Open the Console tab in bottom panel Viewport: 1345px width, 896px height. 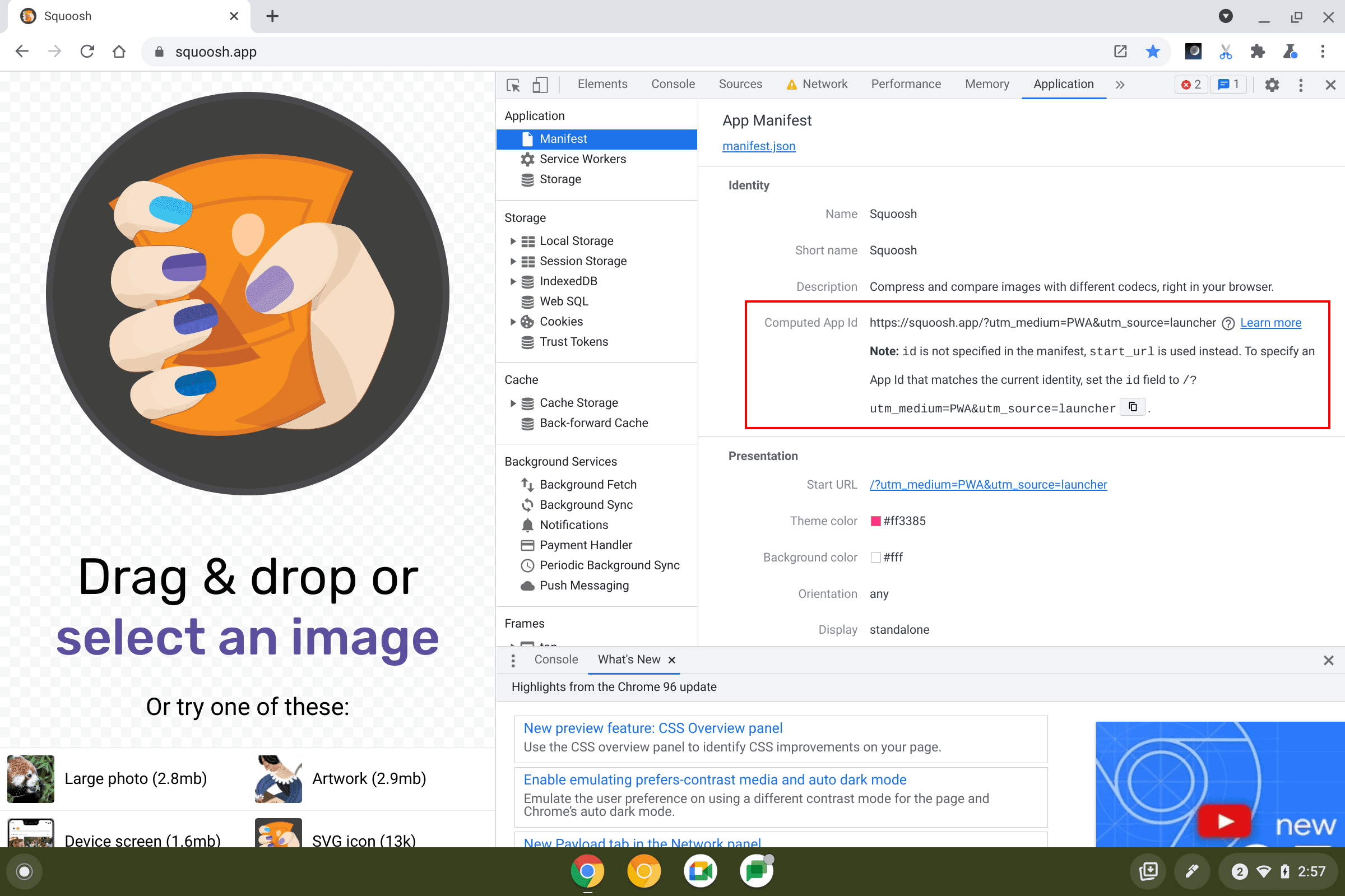556,660
